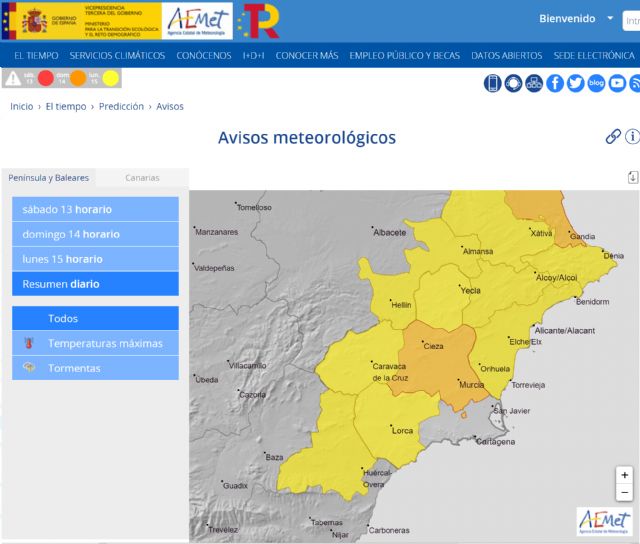640x544 pixels.
Task: Click the warning triangle alerts icon
Action: click(13, 78)
